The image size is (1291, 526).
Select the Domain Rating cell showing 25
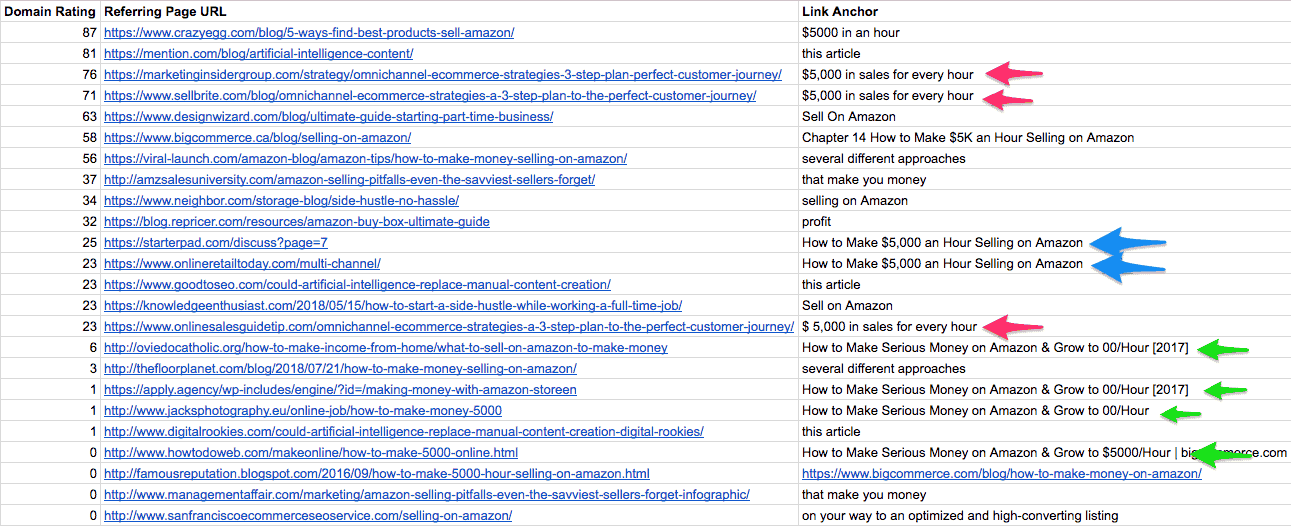click(49, 242)
